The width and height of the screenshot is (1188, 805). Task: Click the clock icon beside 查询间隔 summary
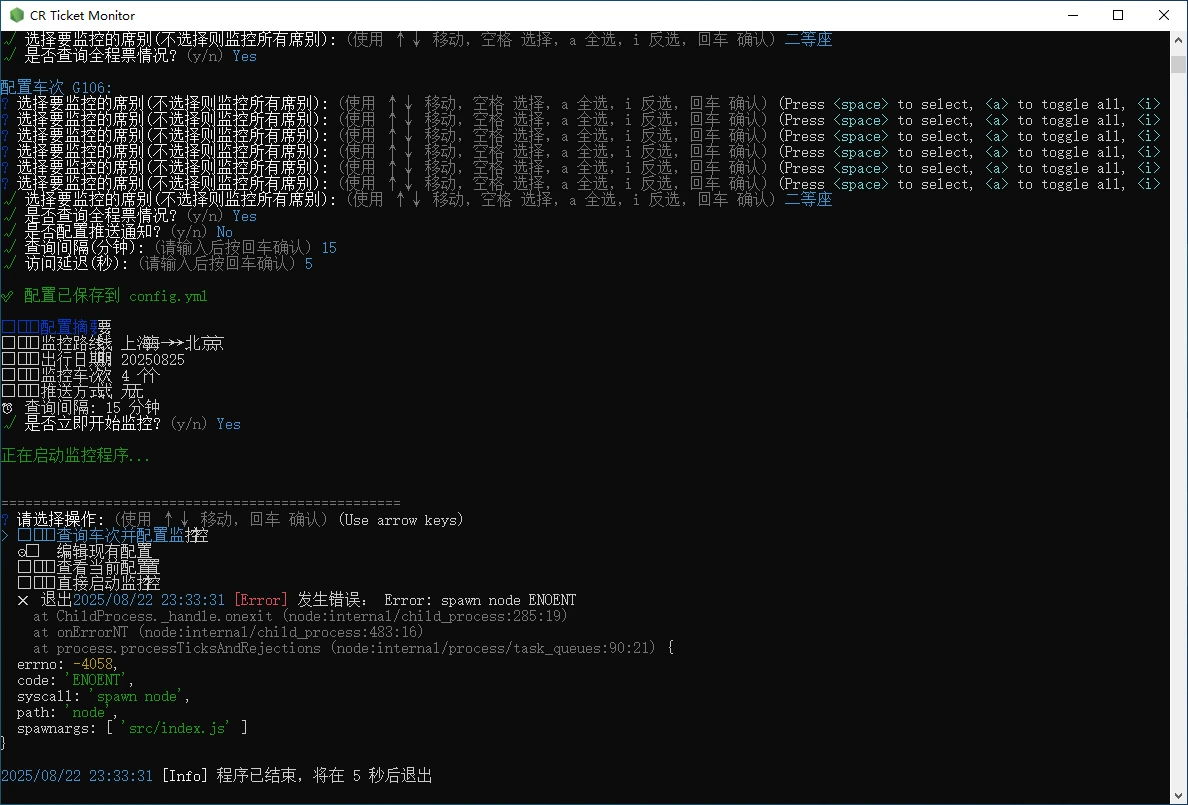point(8,408)
